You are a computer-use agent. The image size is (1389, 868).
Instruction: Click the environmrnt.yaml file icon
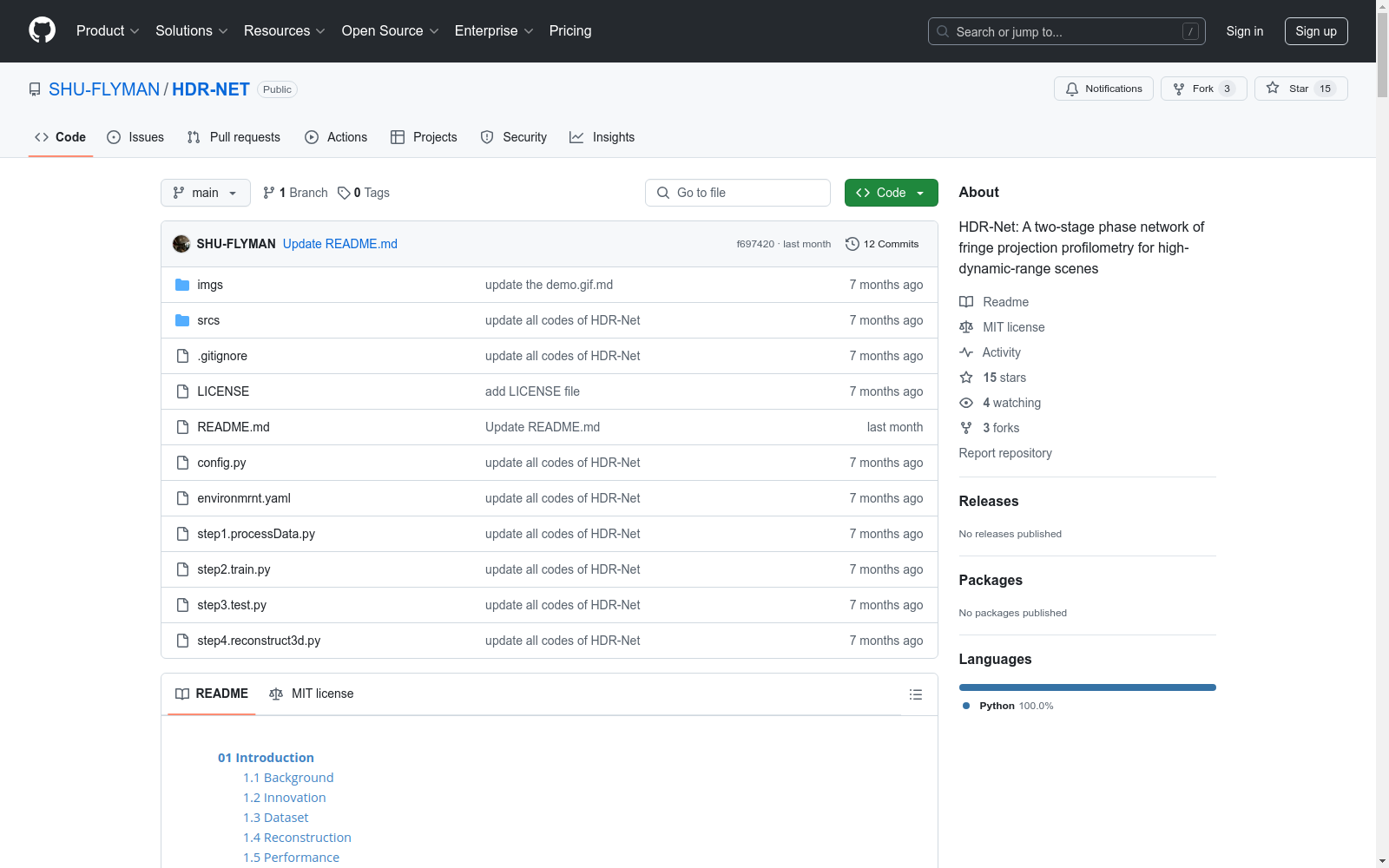point(182,498)
